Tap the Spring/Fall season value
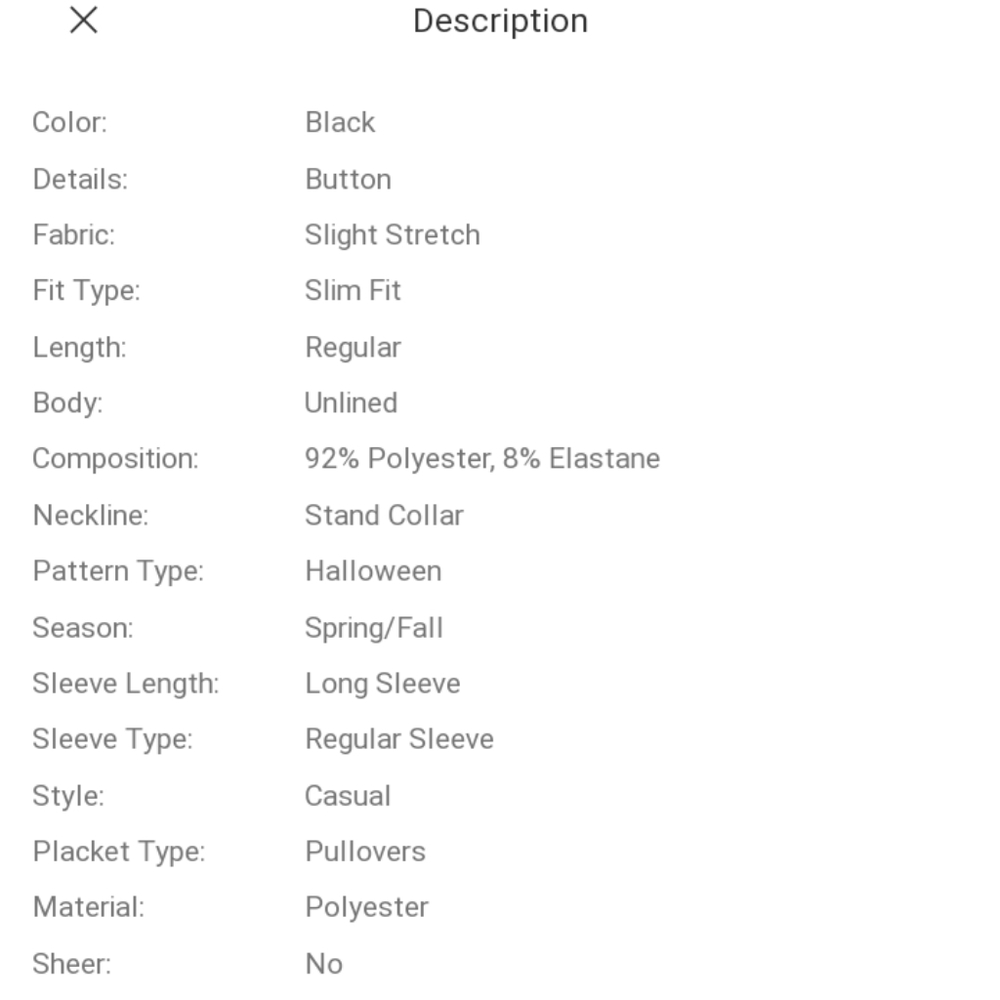The height and width of the screenshot is (1000, 1000). (x=374, y=628)
